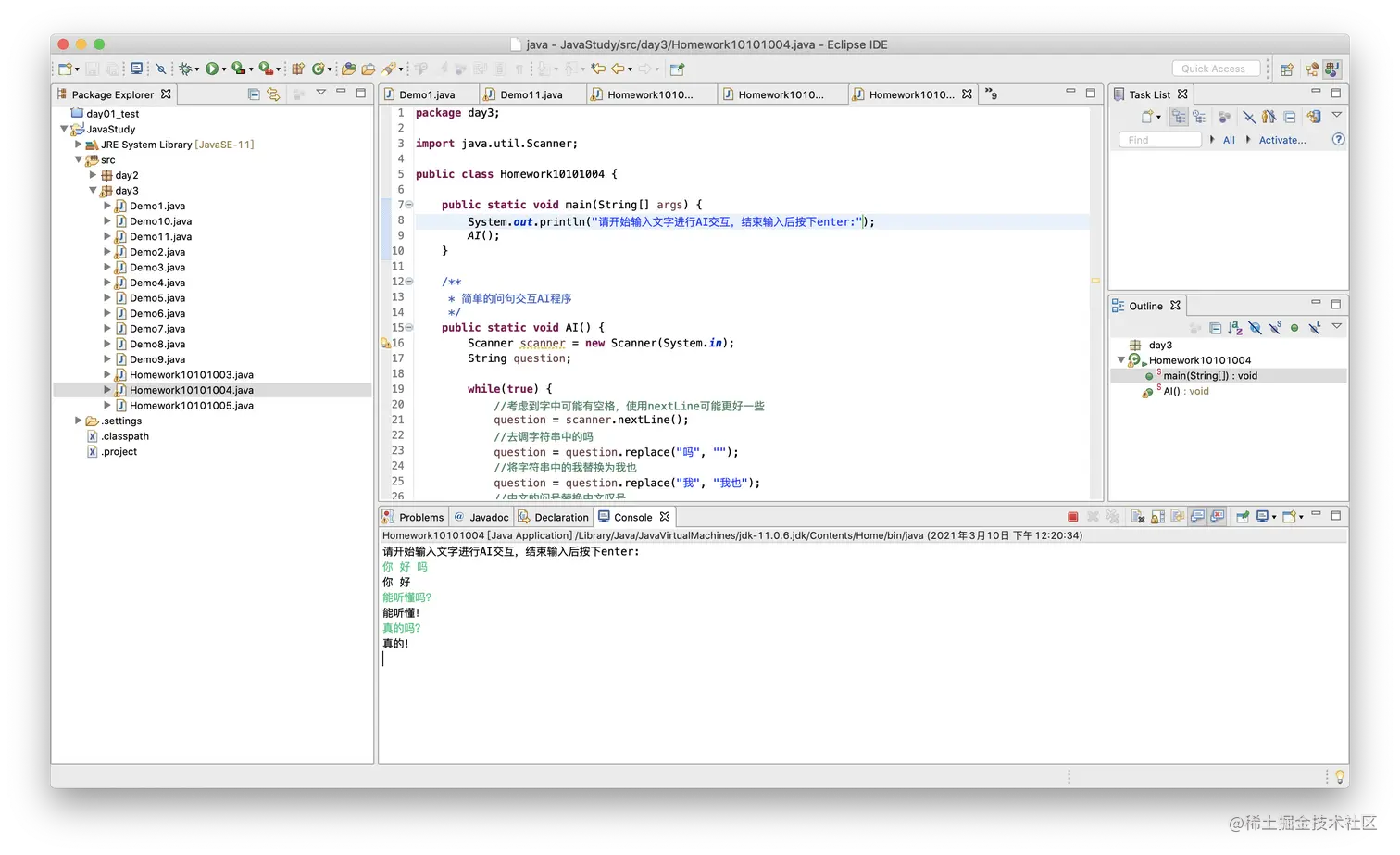Sort Outline members alphabetically
This screenshot has height=855, width=1400.
(x=1235, y=328)
